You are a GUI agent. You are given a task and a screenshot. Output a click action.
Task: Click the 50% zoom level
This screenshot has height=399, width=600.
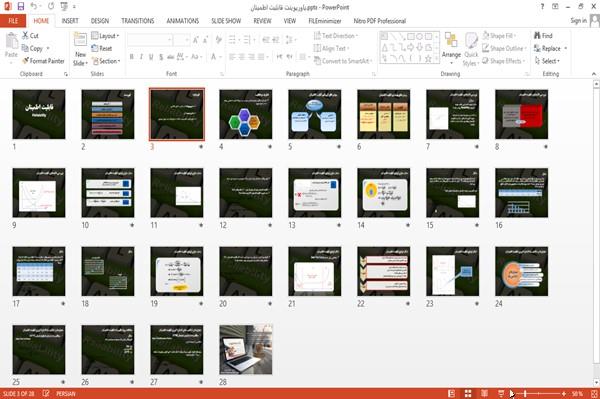click(x=577, y=393)
